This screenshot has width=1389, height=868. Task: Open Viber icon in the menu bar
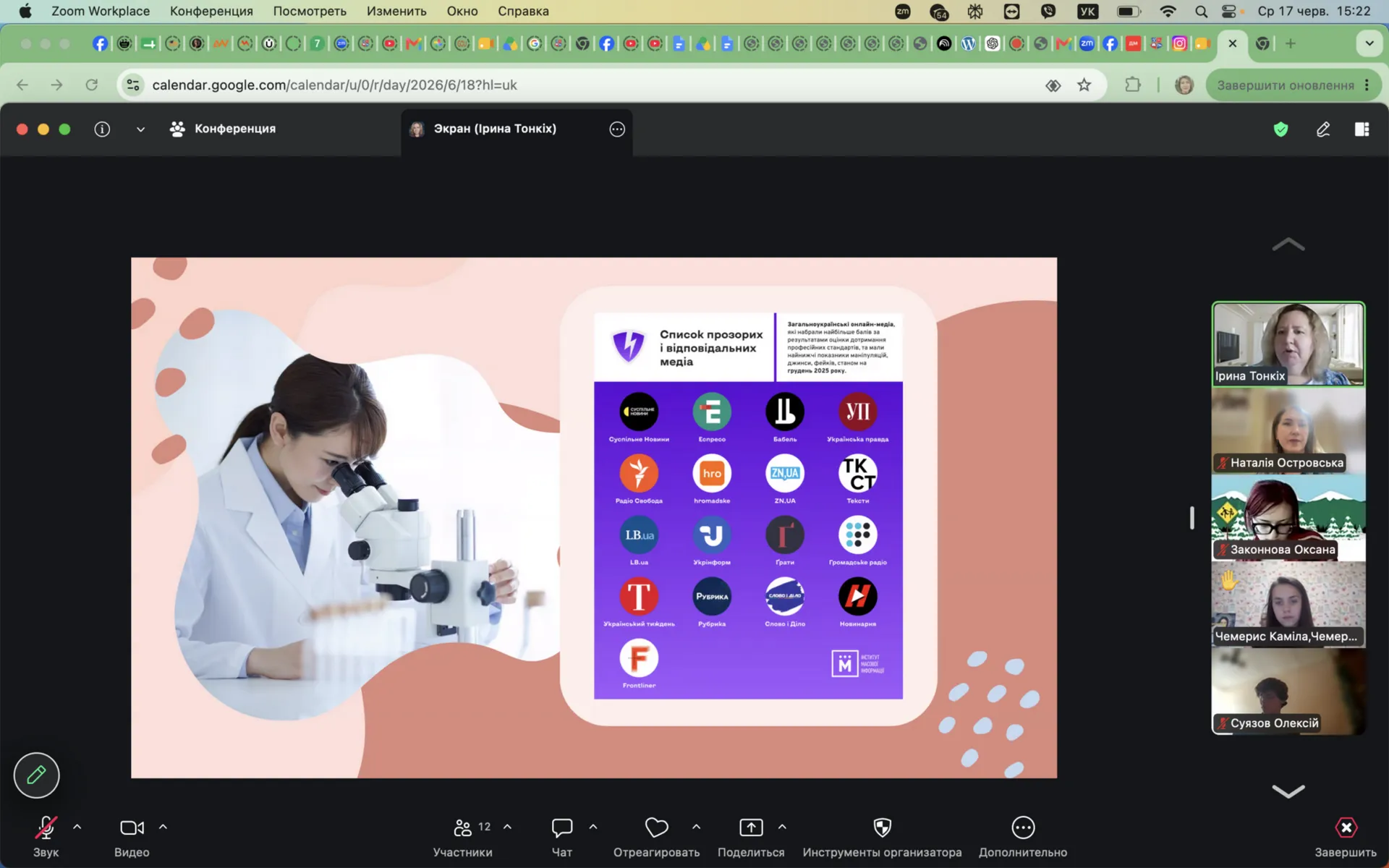1048,11
